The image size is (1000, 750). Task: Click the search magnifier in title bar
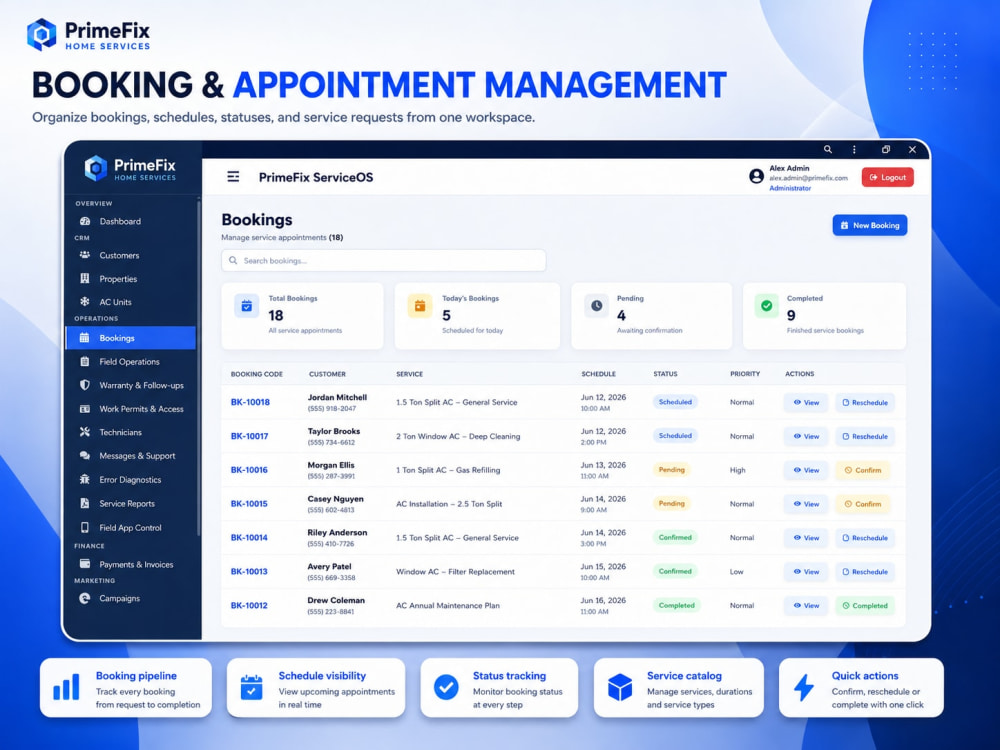[828, 149]
